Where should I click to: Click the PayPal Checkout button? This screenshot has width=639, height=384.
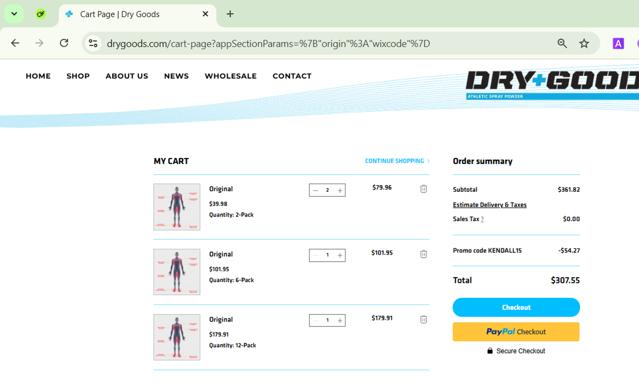point(516,332)
